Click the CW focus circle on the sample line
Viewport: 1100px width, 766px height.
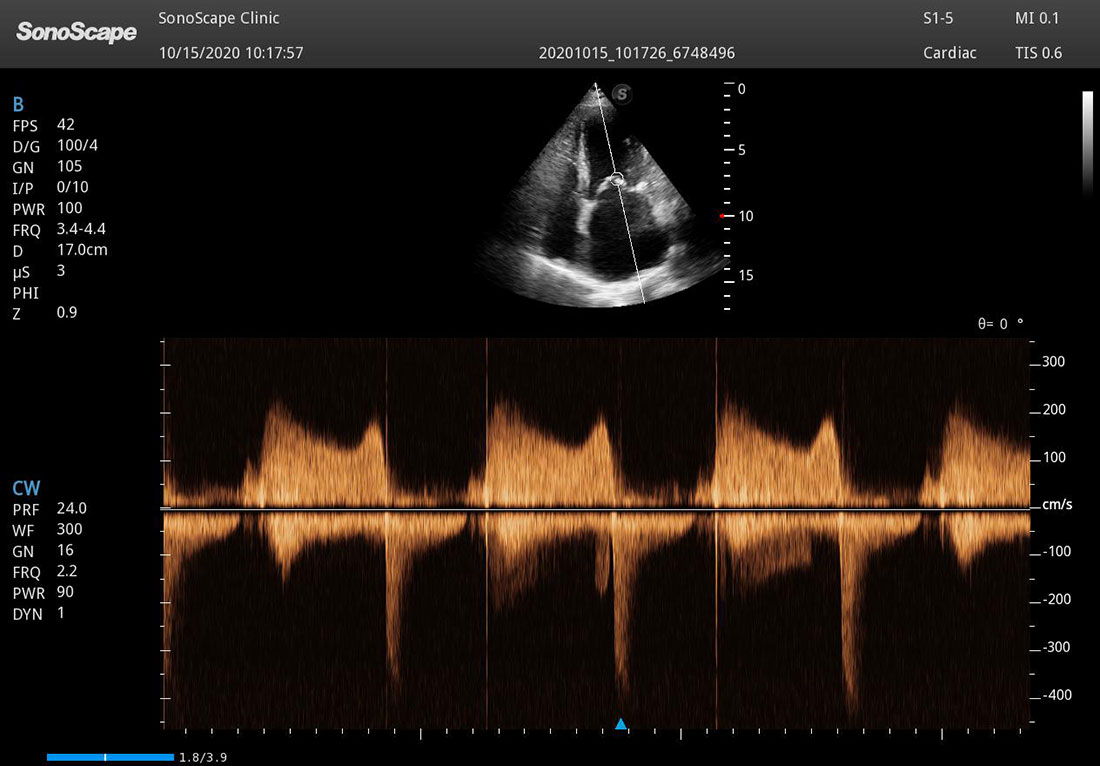coord(617,179)
